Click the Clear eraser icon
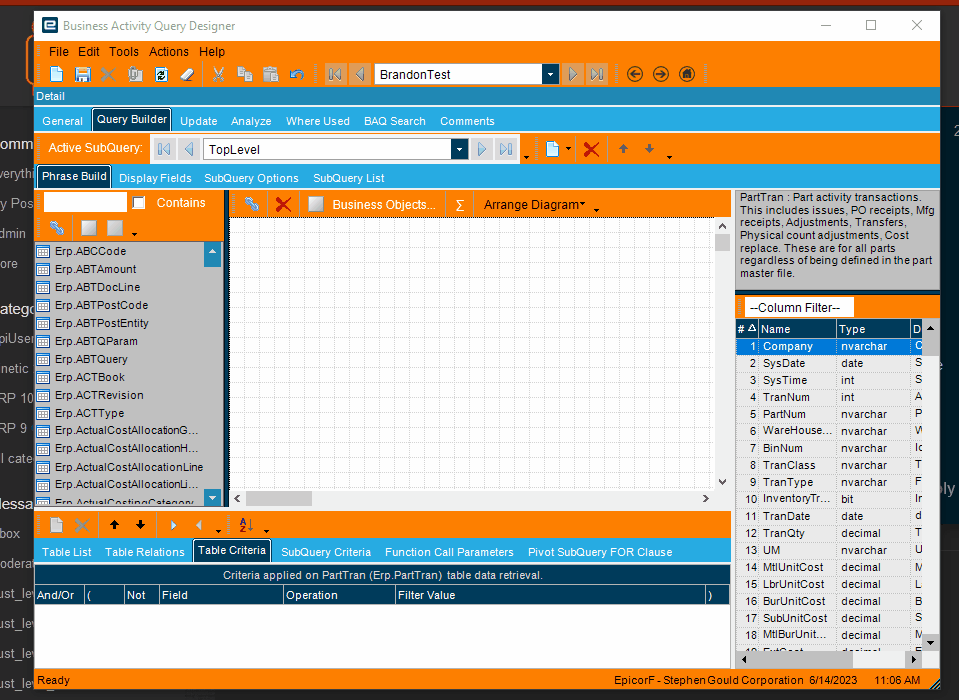 (x=187, y=75)
